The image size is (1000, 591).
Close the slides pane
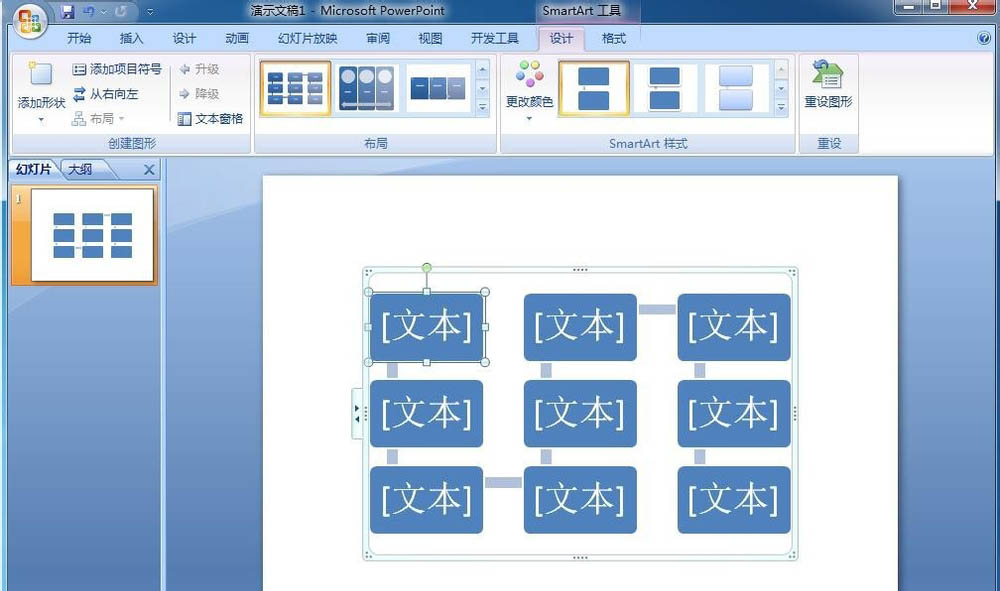[x=149, y=170]
